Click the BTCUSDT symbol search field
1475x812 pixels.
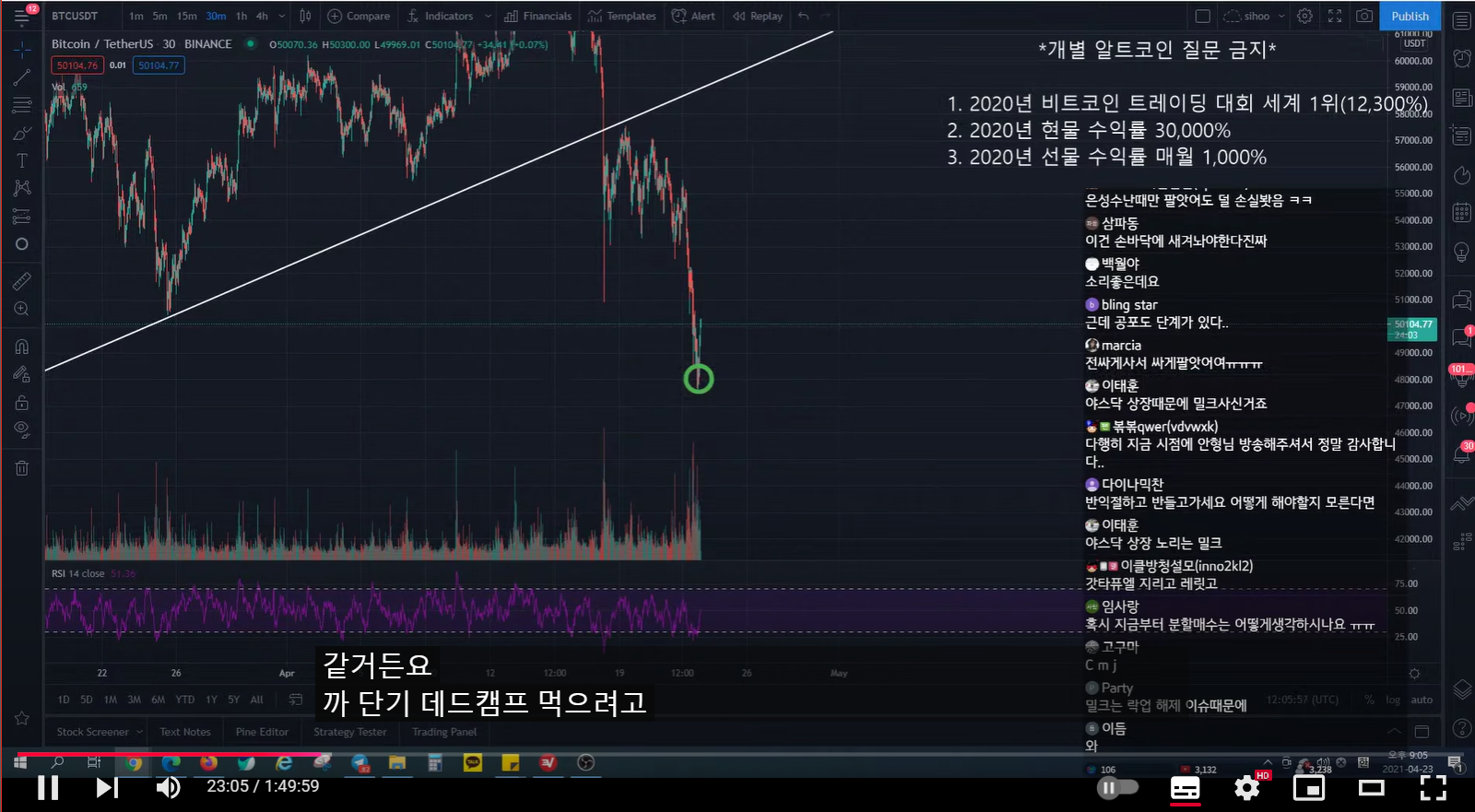coord(76,16)
